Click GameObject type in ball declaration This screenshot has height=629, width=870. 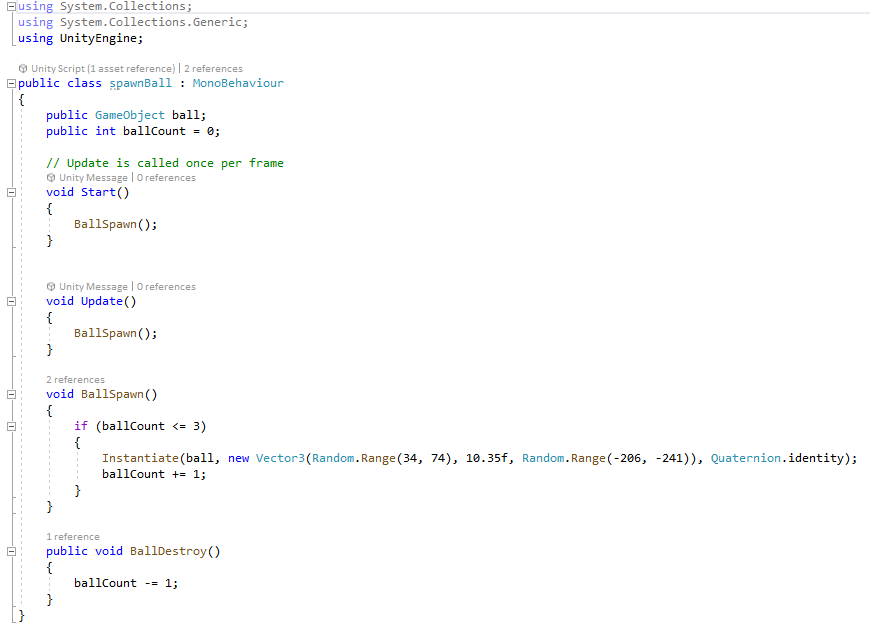[x=130, y=115]
